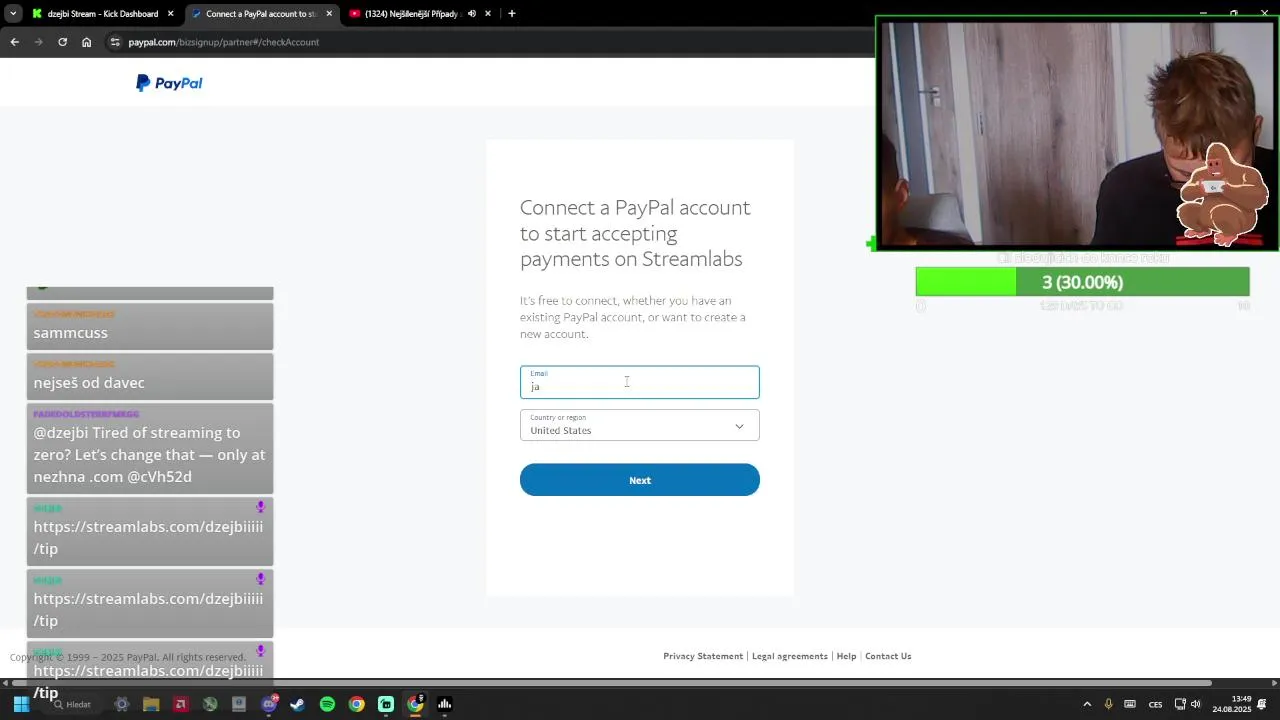Image resolution: width=1280 pixels, height=720 pixels.
Task: Click the 'Tired of streaming to zero' chat message
Action: point(150,448)
